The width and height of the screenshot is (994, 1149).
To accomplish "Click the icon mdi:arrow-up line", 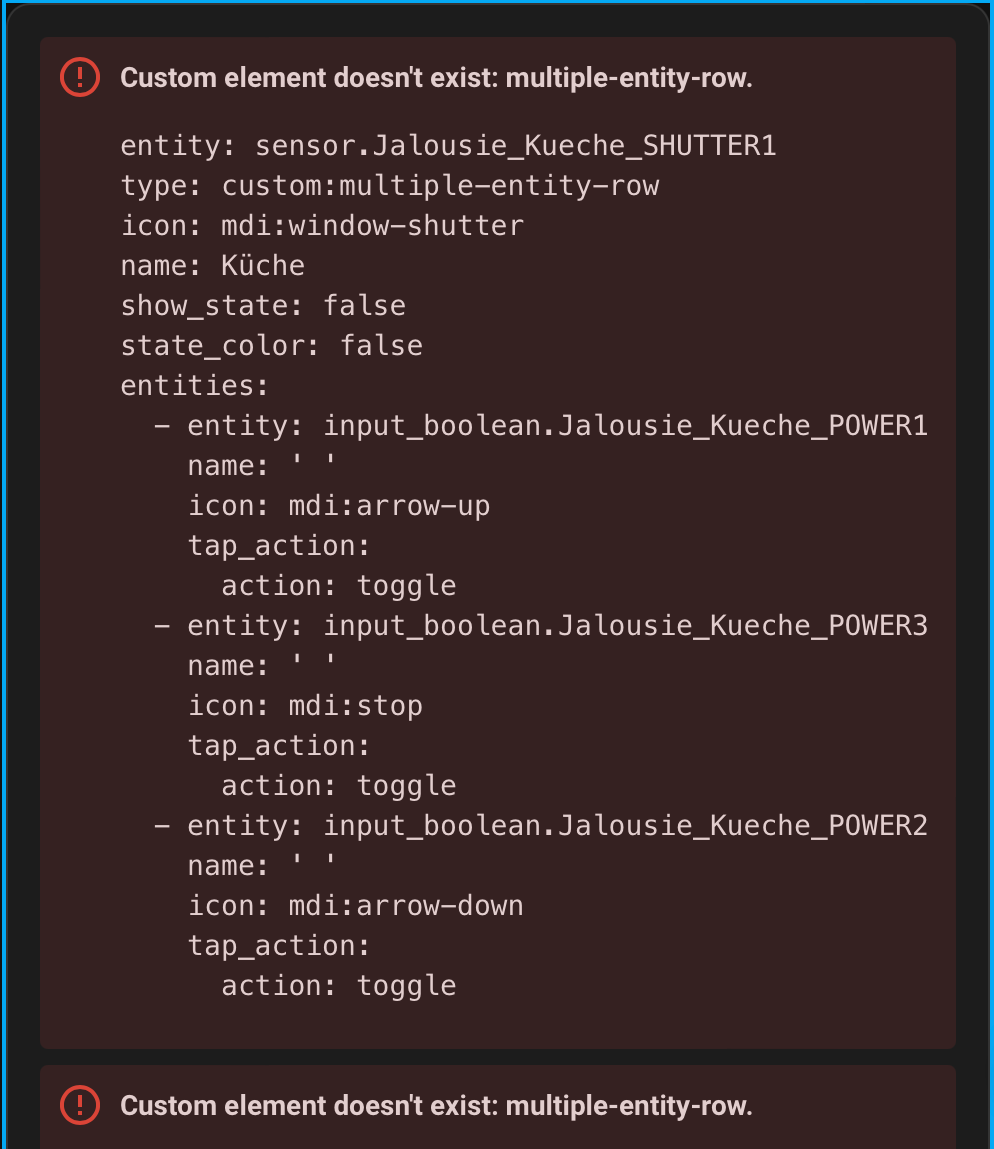I will [339, 506].
